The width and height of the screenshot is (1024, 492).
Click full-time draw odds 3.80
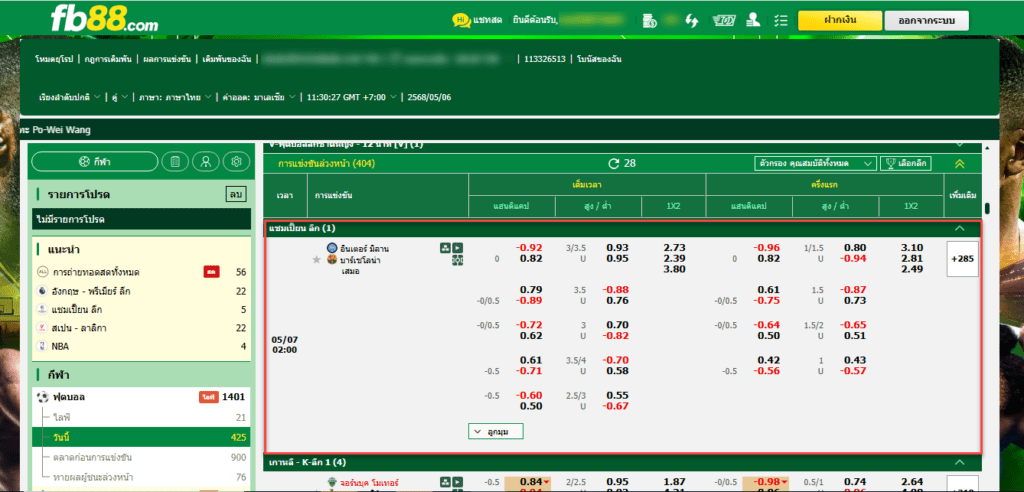point(674,270)
